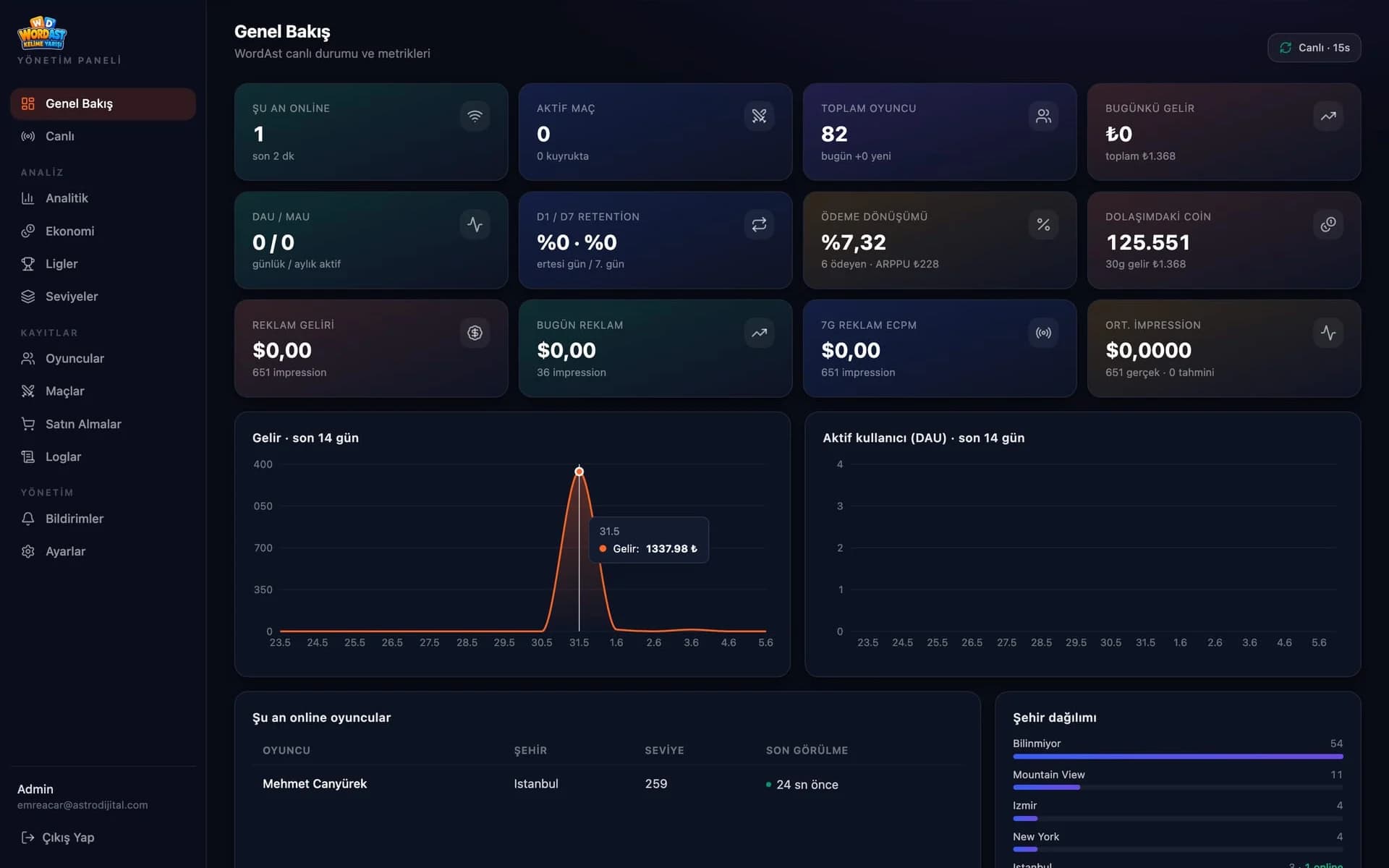The height and width of the screenshot is (868, 1389).
Task: Click the Canlı broadcast icon in the sidebar
Action: click(28, 136)
